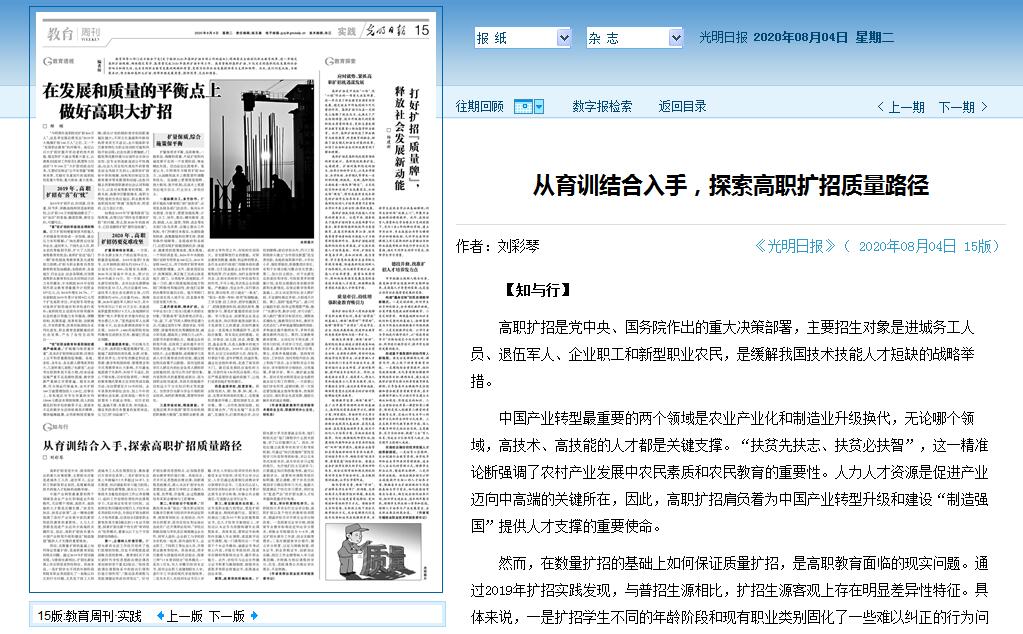Open the 杂志 magazine dropdown

pos(633,38)
